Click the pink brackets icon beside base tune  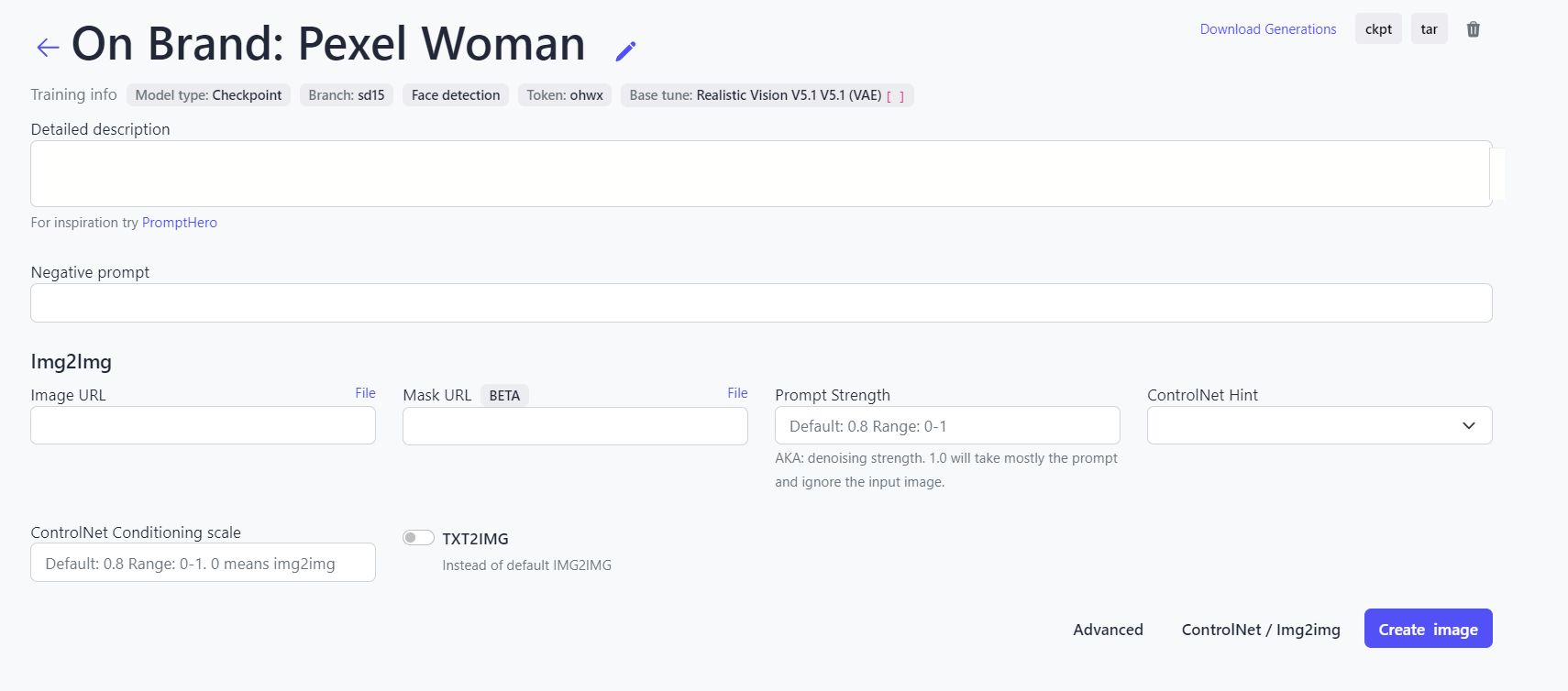tap(896, 96)
